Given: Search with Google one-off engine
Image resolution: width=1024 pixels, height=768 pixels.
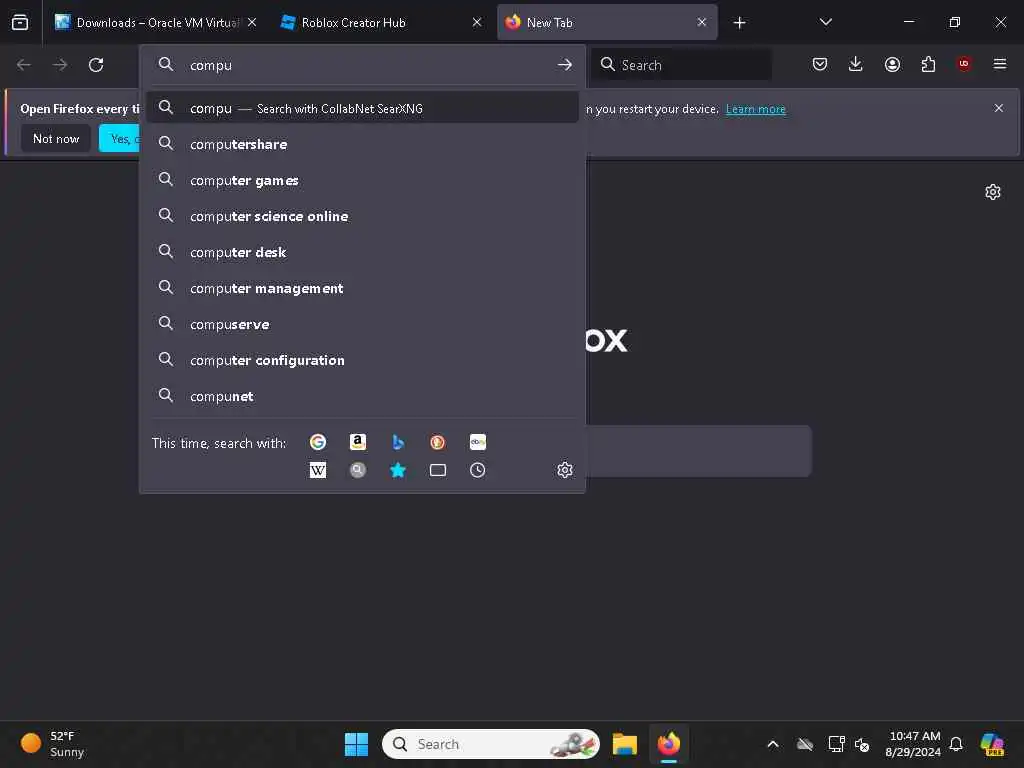Looking at the screenshot, I should click(x=318, y=442).
